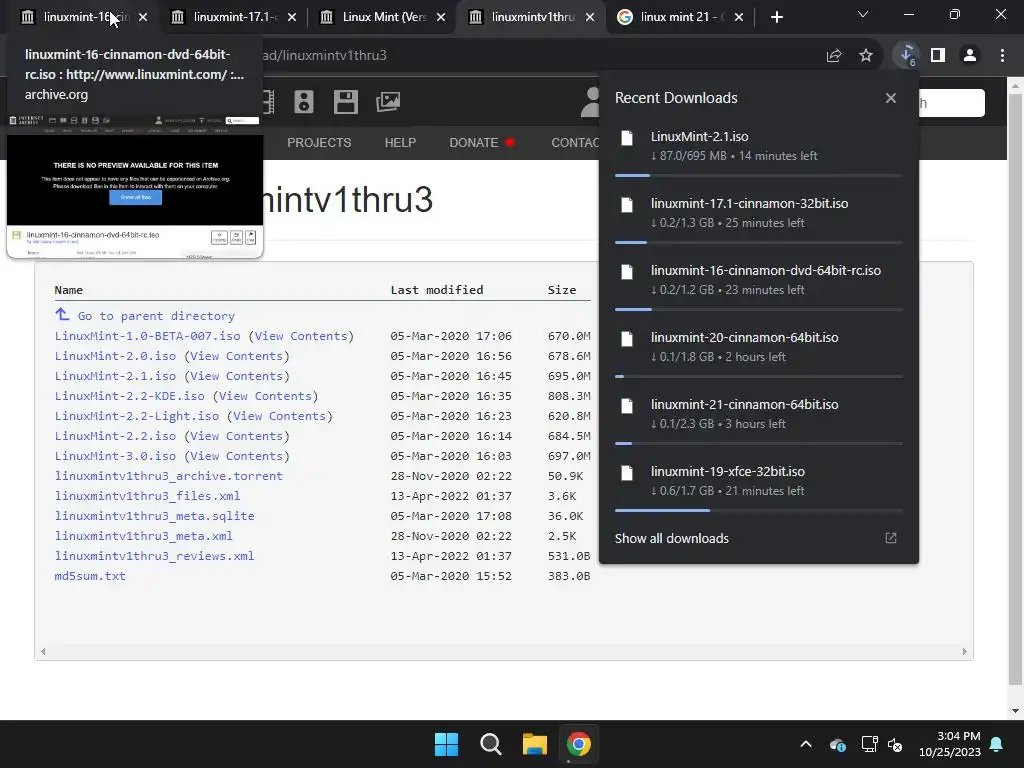The height and width of the screenshot is (768, 1024).
Task: Close the Linux Mint (Vers tab
Action: [x=441, y=17]
